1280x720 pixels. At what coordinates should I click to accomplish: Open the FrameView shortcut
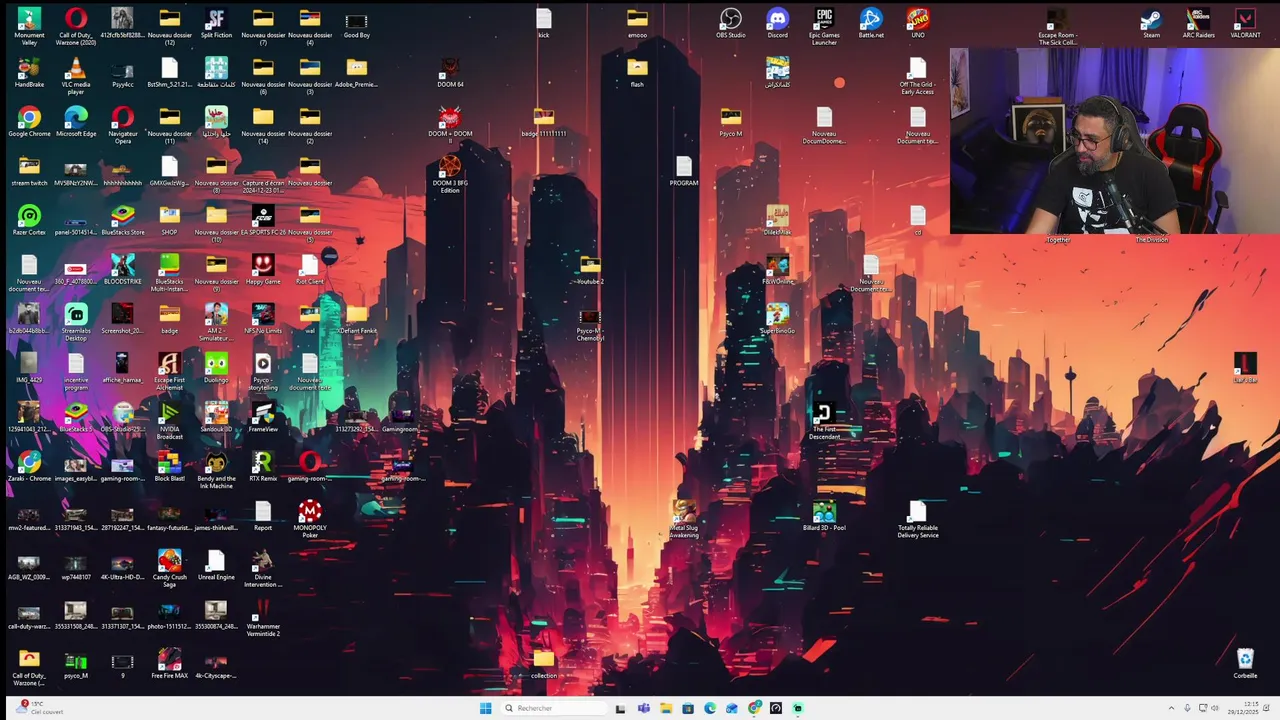click(263, 416)
